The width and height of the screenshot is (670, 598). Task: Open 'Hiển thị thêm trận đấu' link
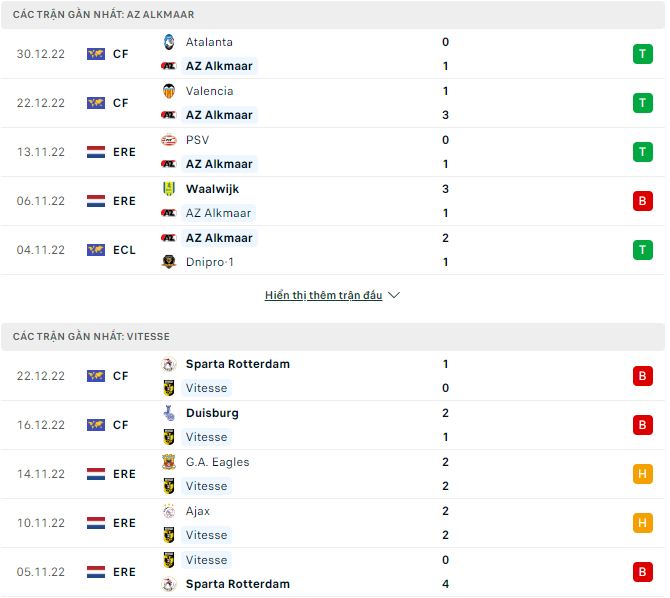pos(323,296)
